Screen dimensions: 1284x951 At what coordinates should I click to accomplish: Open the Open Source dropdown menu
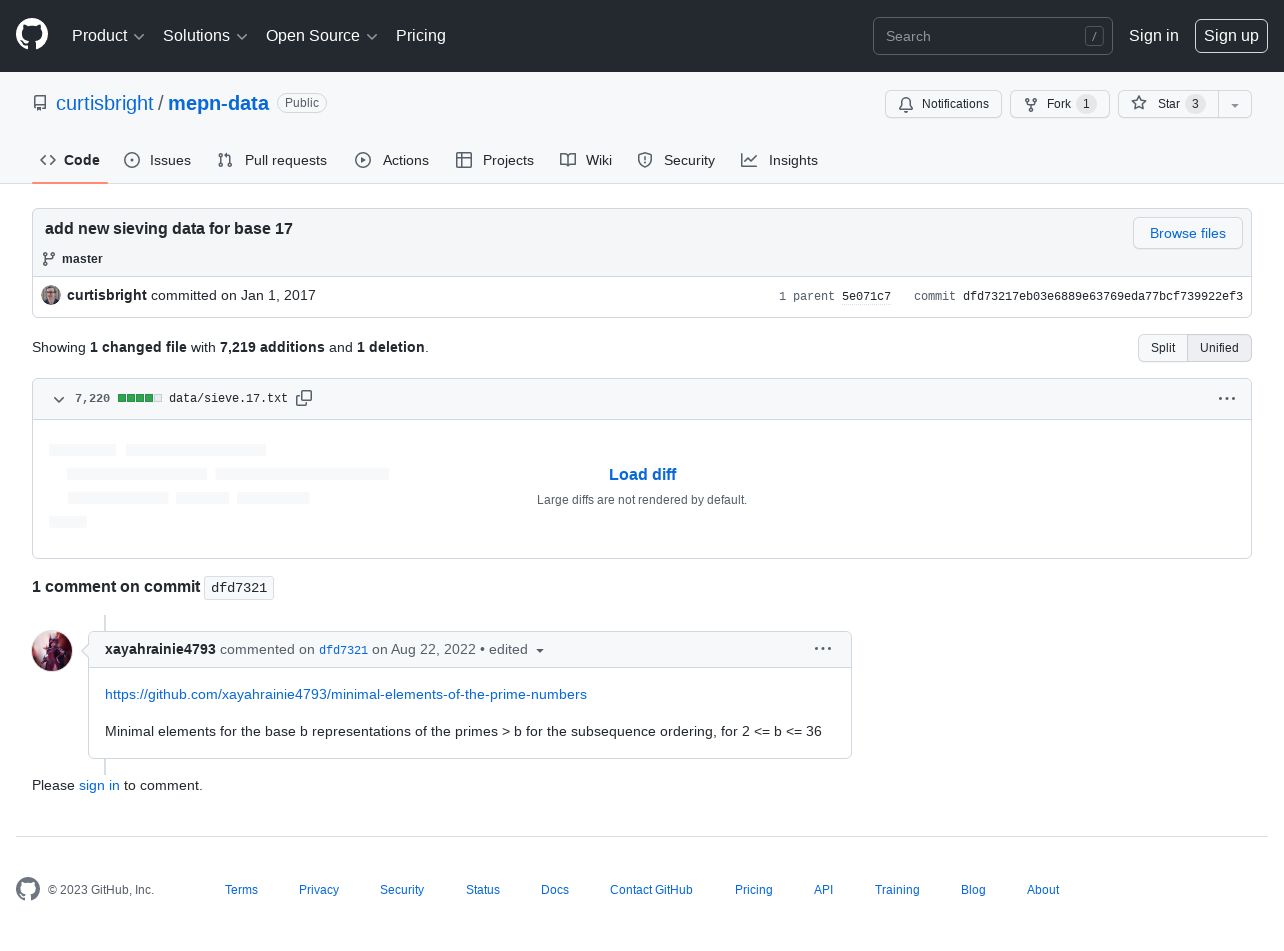pyautogui.click(x=322, y=36)
